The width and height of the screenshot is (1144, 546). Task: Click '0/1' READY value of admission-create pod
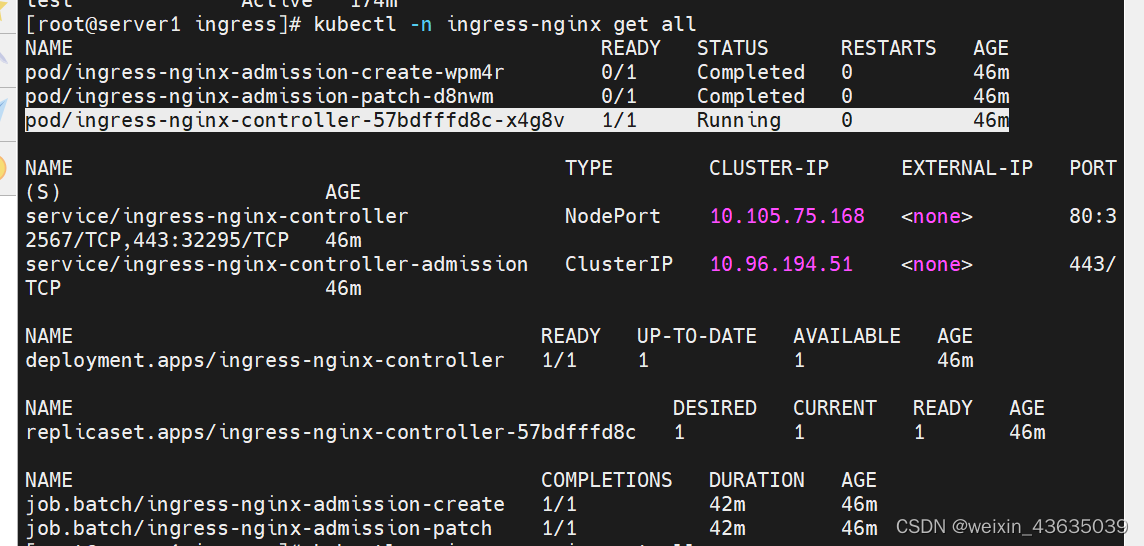(619, 72)
